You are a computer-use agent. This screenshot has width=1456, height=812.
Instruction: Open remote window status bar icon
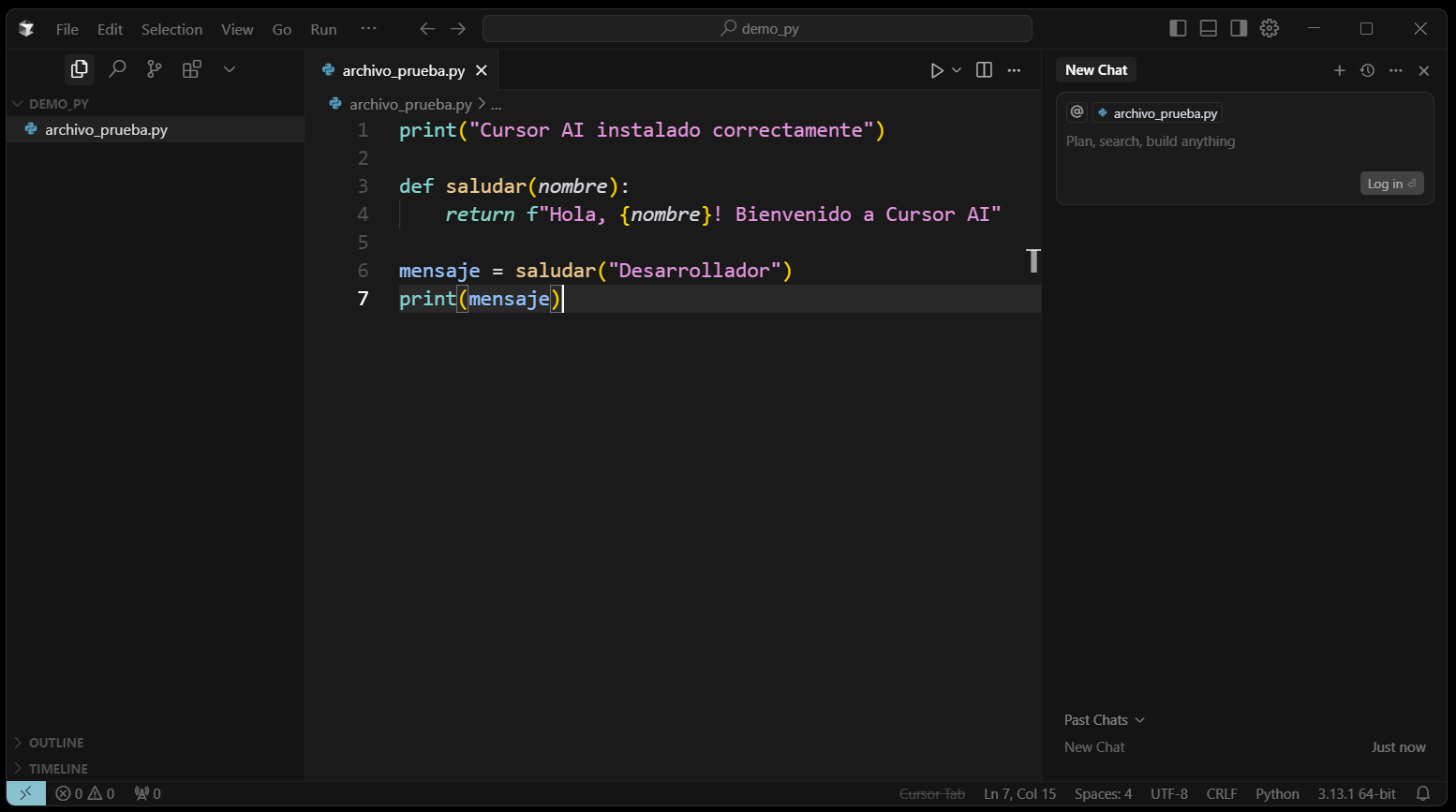point(26,793)
